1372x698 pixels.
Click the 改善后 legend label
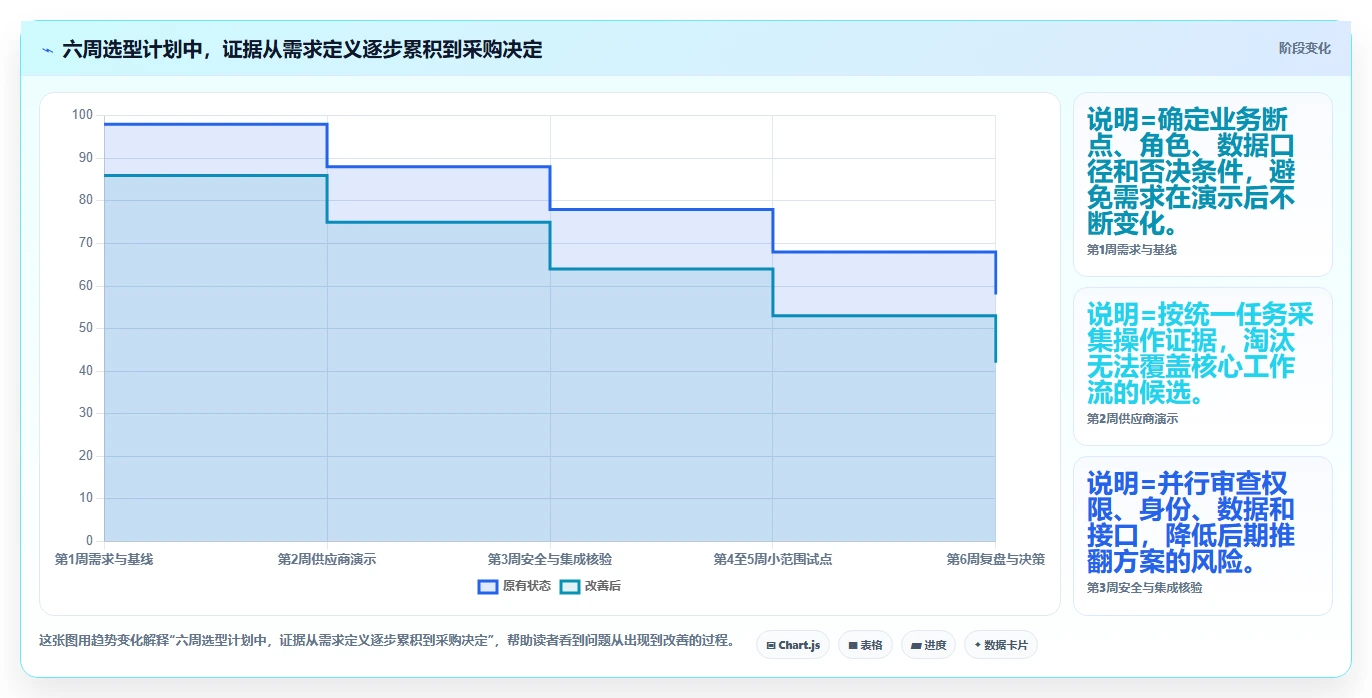[603, 586]
